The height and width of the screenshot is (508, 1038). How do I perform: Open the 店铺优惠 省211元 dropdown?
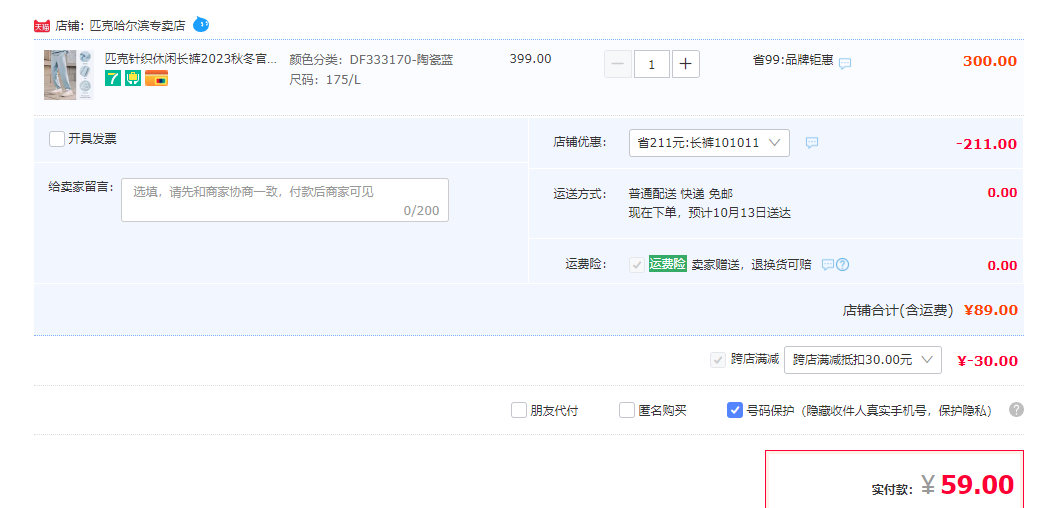click(x=709, y=142)
